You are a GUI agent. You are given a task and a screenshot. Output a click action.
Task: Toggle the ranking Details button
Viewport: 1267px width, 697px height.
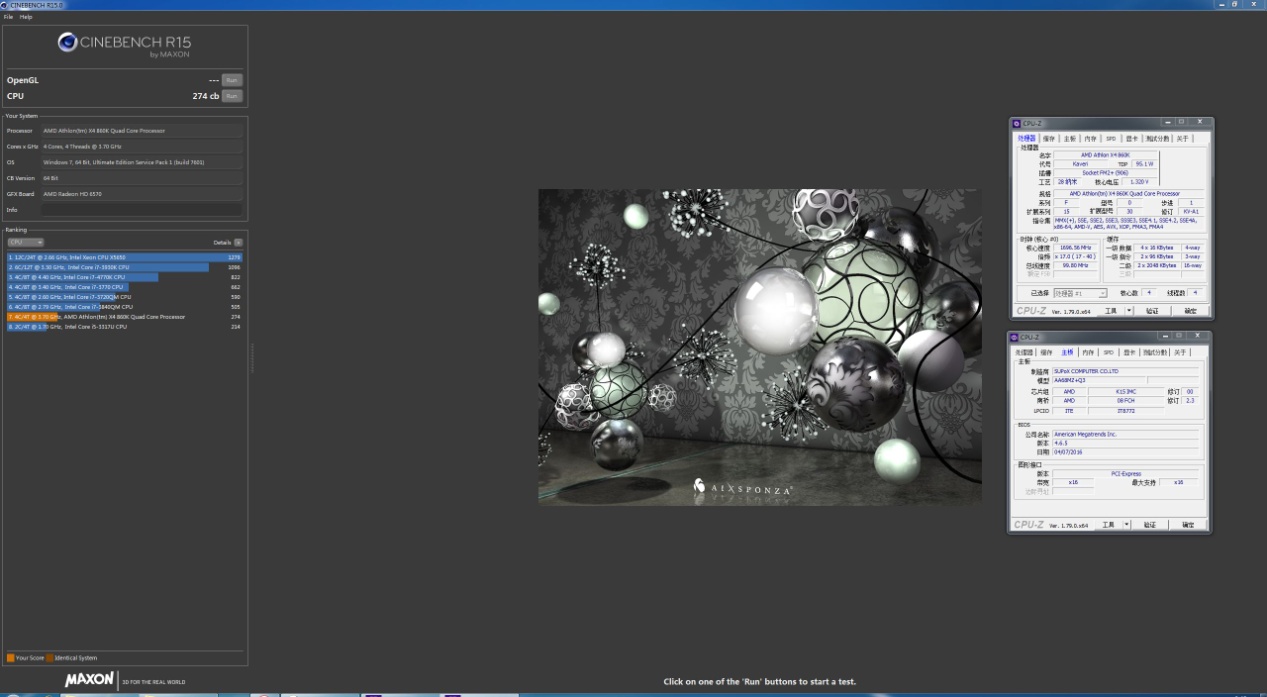(x=238, y=242)
